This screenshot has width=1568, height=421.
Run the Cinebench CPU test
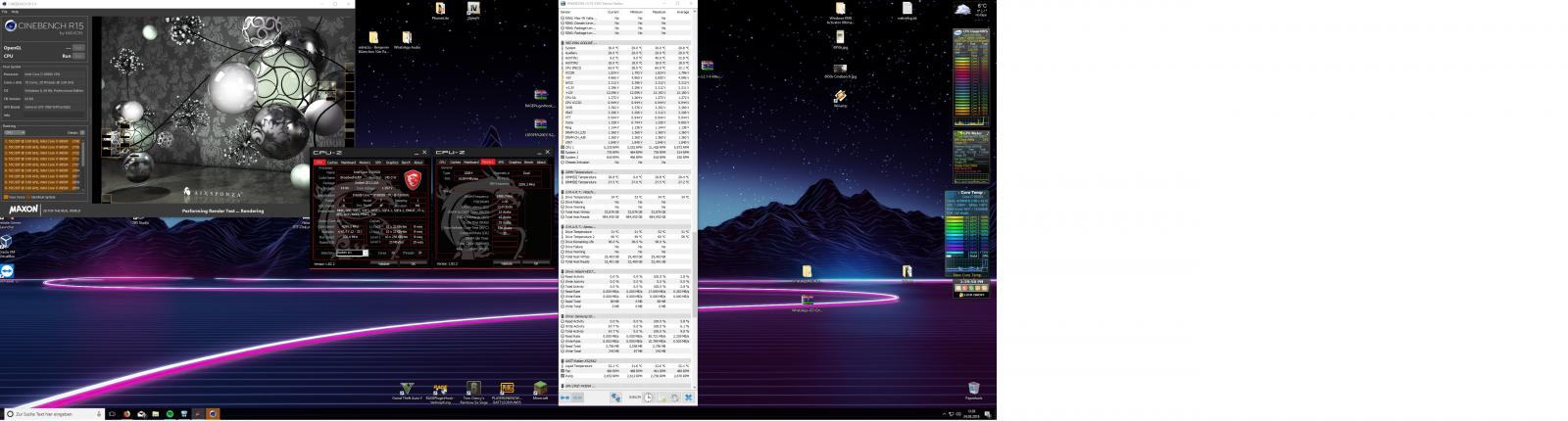tap(78, 56)
